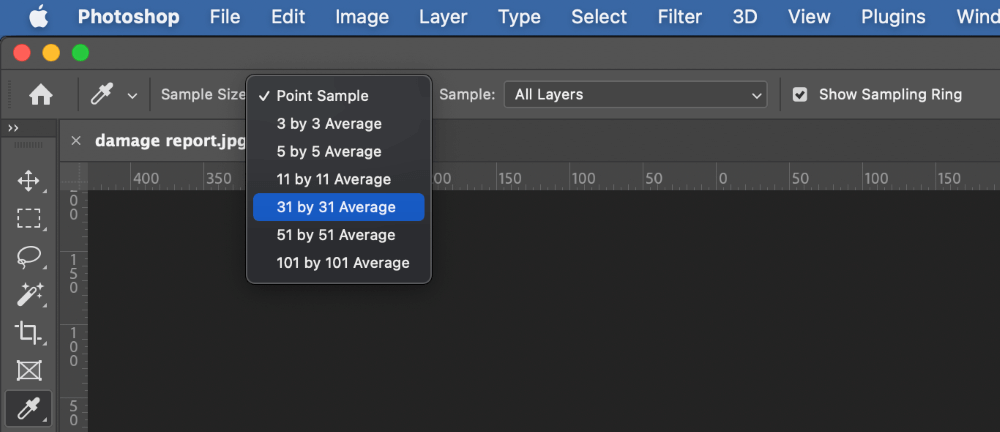Close the damage report.jpg document tab
Image resolution: width=1000 pixels, height=432 pixels.
(x=76, y=141)
